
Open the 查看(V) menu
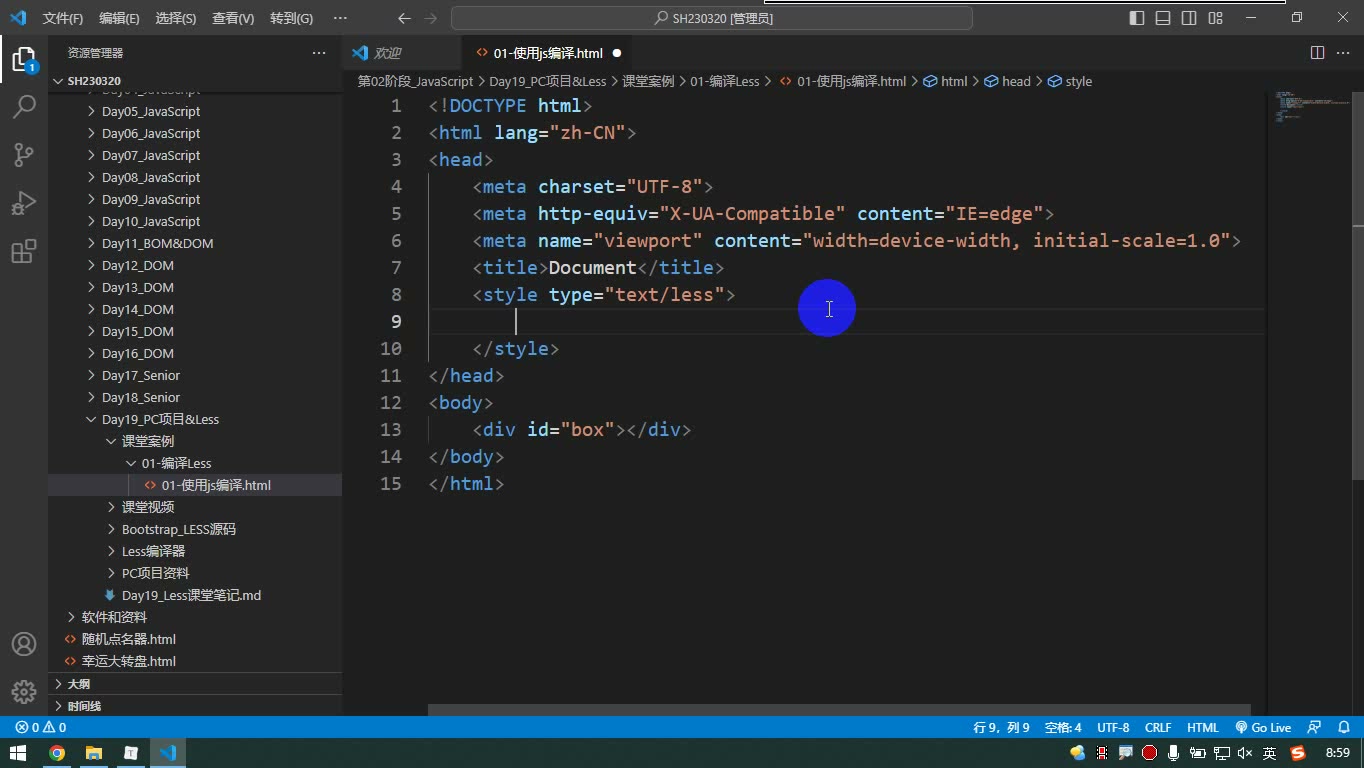pos(233,18)
